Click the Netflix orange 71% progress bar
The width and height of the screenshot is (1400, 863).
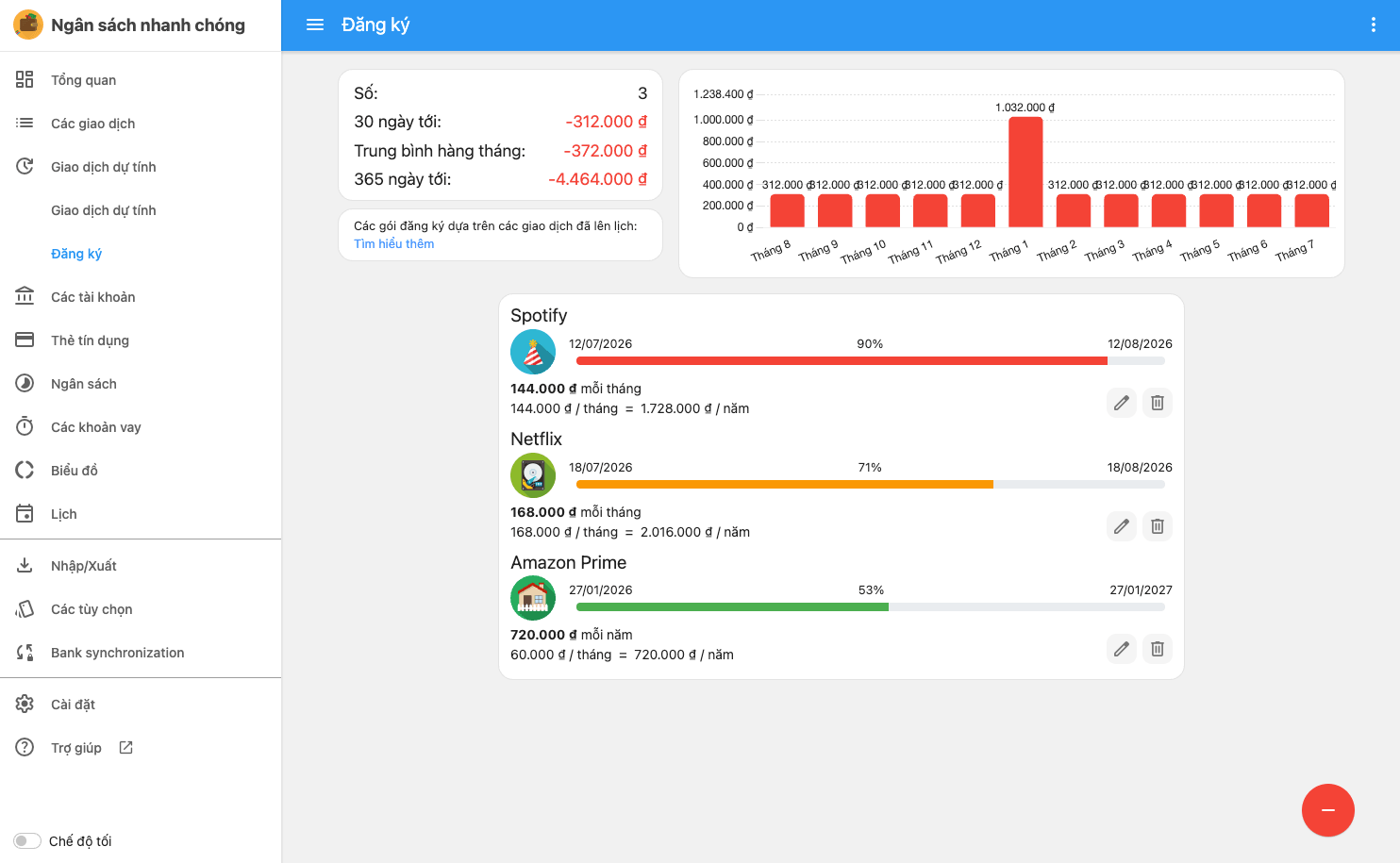click(x=785, y=484)
